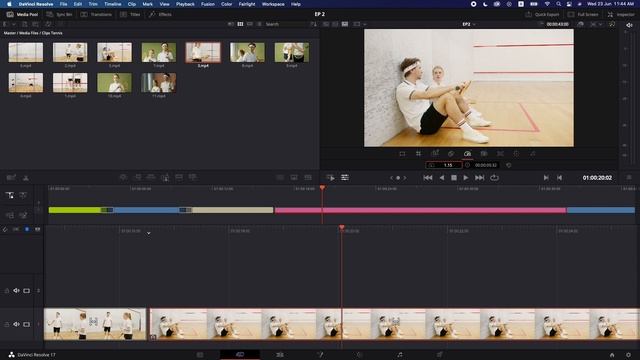This screenshot has width=640, height=360.
Task: Open the File menu
Action: pyautogui.click(x=63, y=4)
